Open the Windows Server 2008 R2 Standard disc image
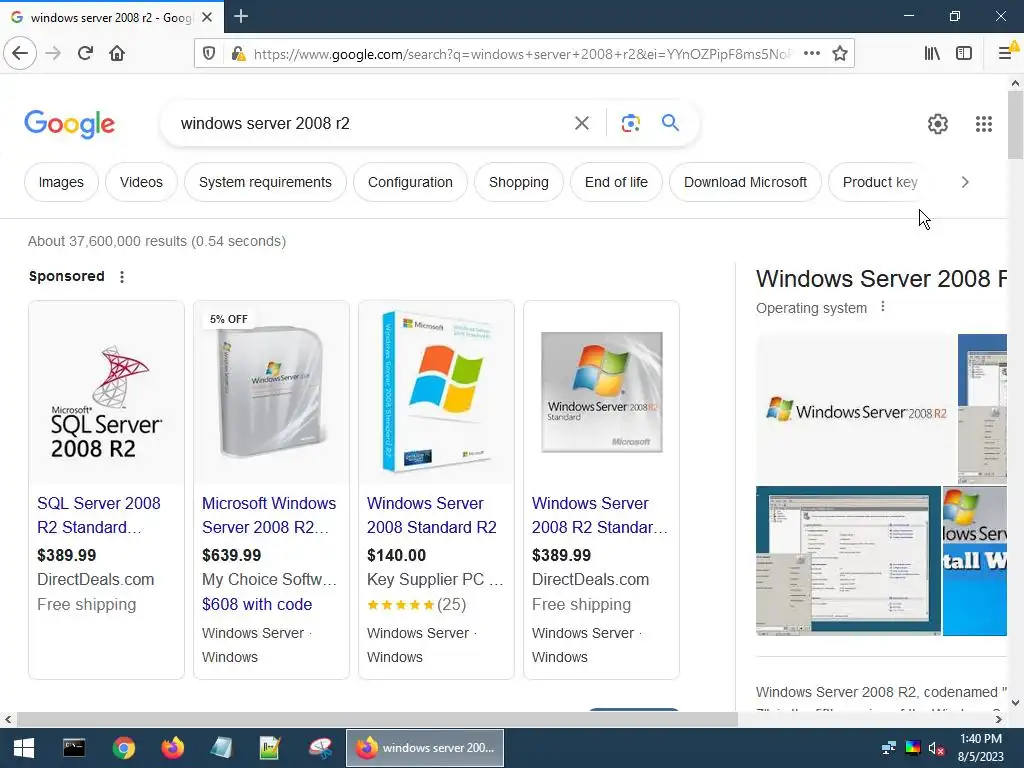The image size is (1024, 768). (601, 392)
